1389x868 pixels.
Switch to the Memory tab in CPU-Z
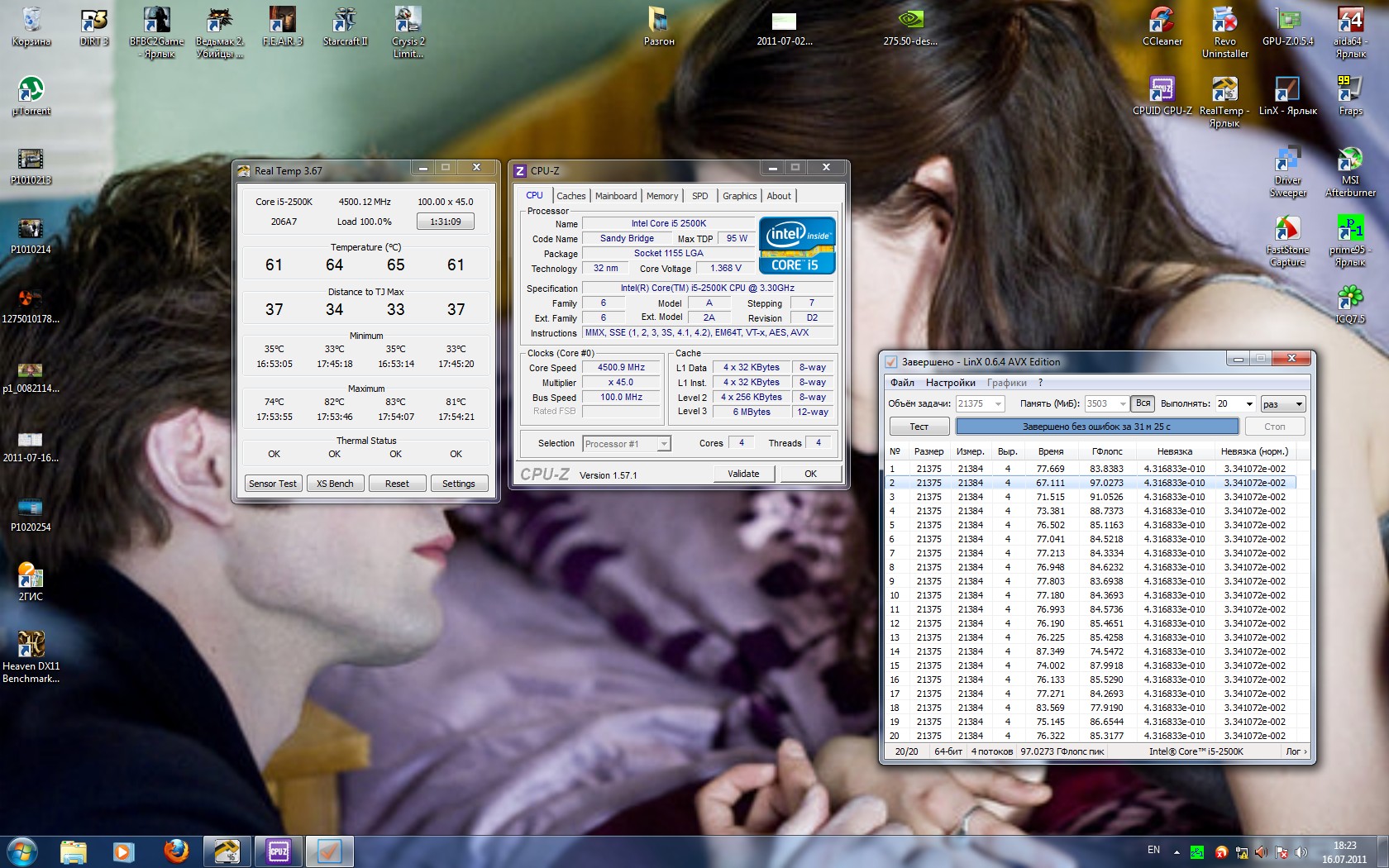click(661, 196)
